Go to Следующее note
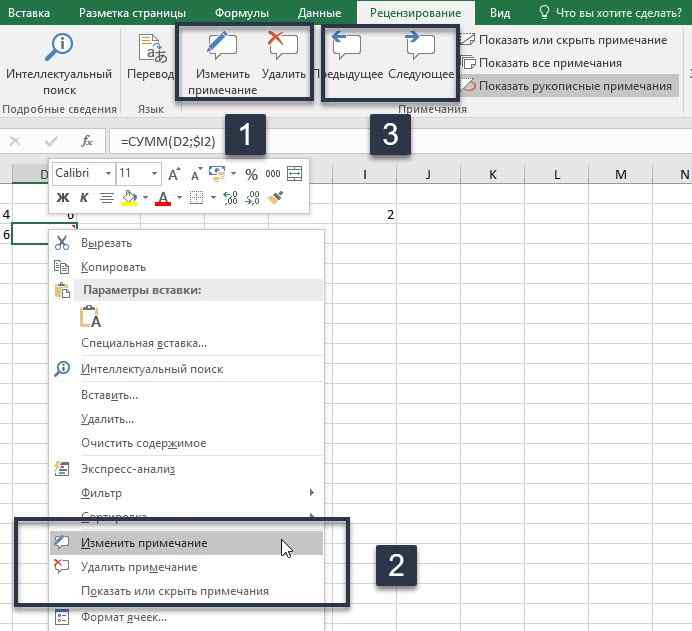Viewport: 692px width, 631px height. click(x=421, y=56)
